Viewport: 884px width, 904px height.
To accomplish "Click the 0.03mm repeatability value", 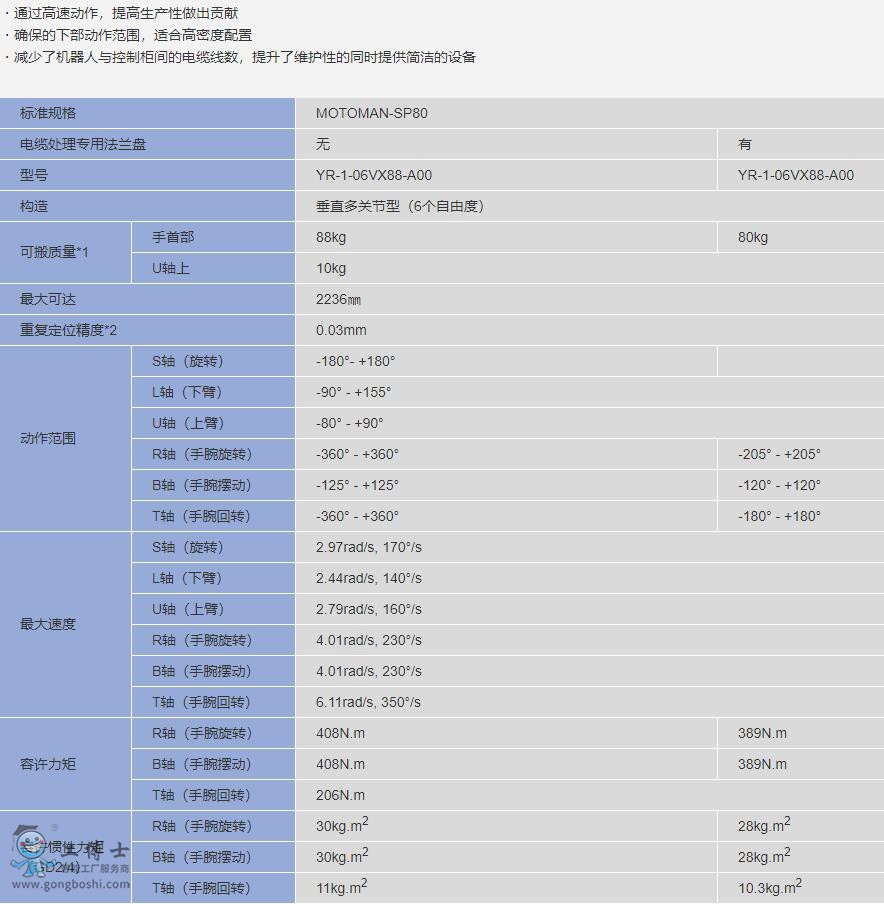I will (341, 330).
